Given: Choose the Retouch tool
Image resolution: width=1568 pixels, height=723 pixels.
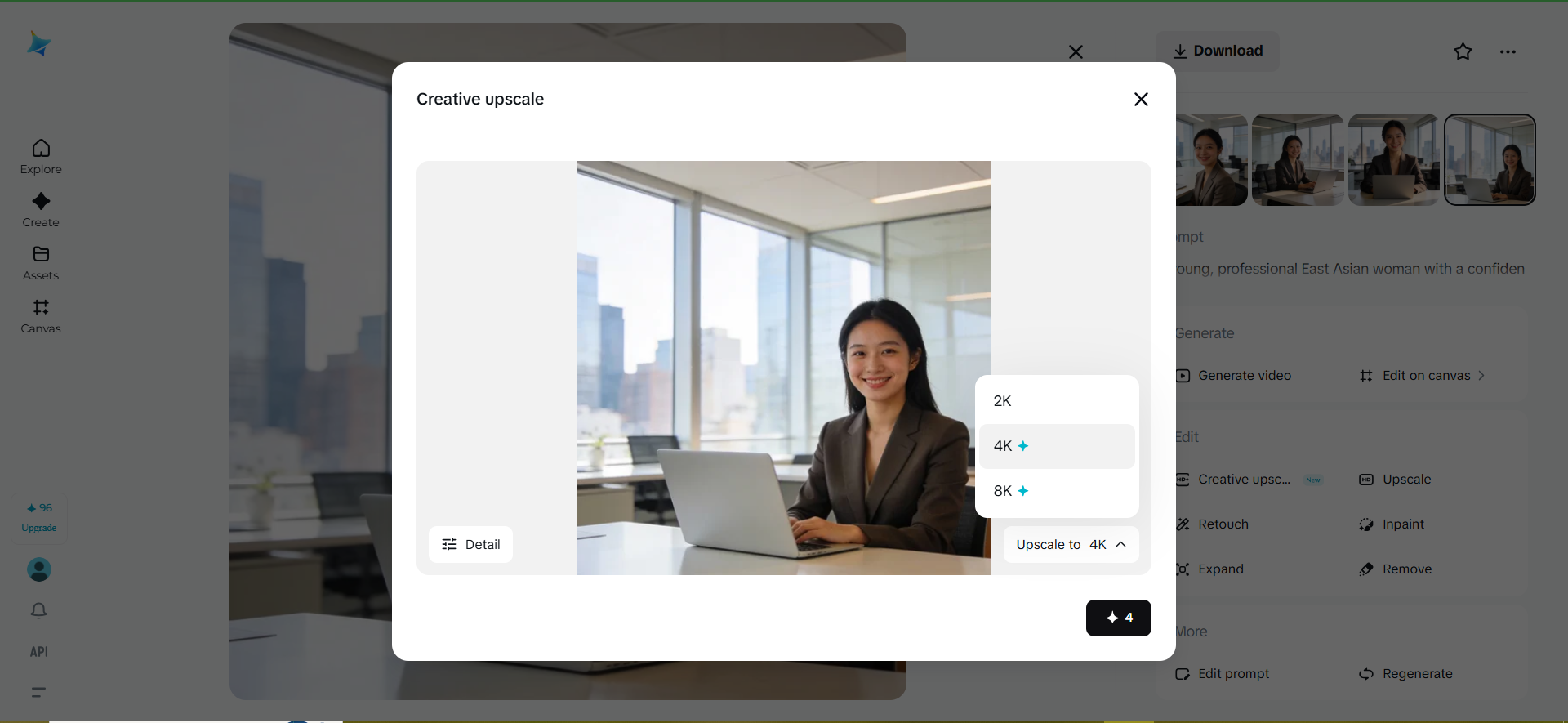Looking at the screenshot, I should [1212, 524].
